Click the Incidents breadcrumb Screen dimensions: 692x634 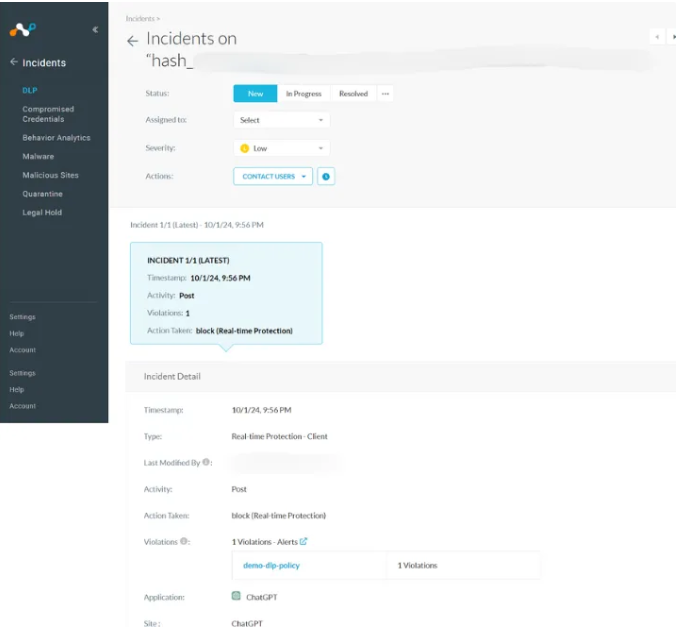140,19
